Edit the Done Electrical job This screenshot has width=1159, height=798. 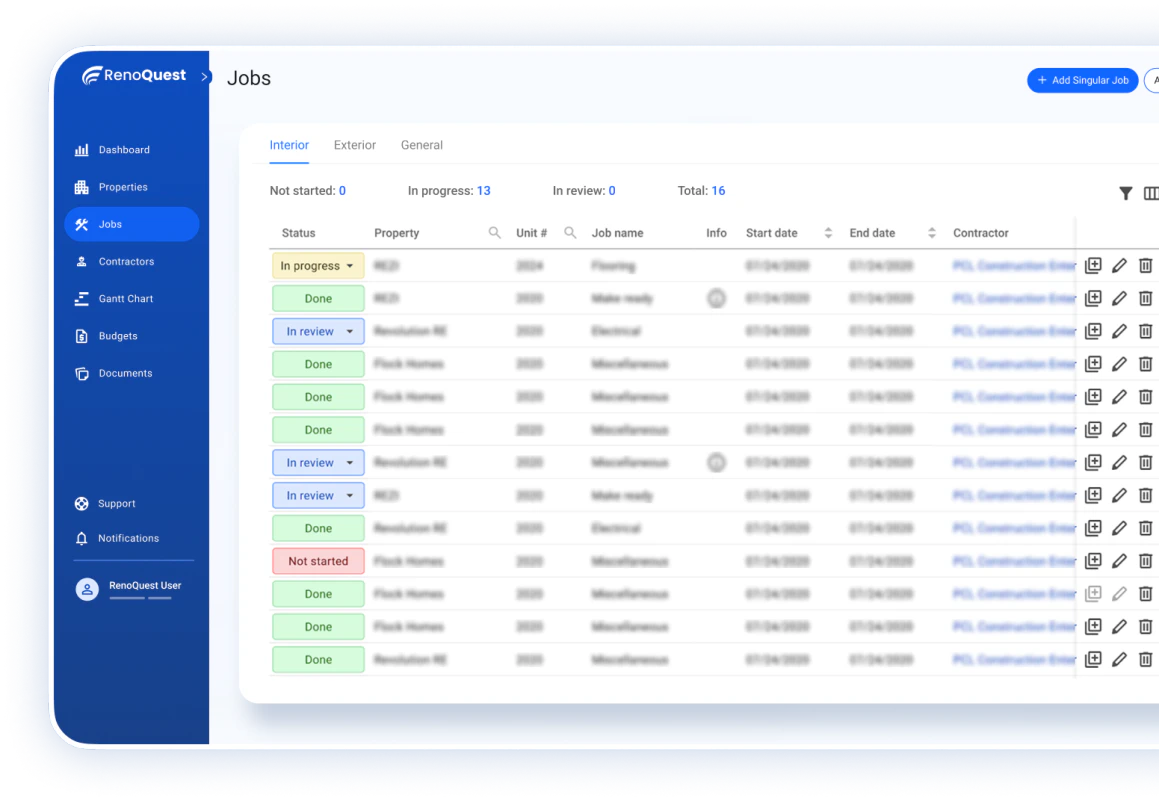pyautogui.click(x=1119, y=528)
